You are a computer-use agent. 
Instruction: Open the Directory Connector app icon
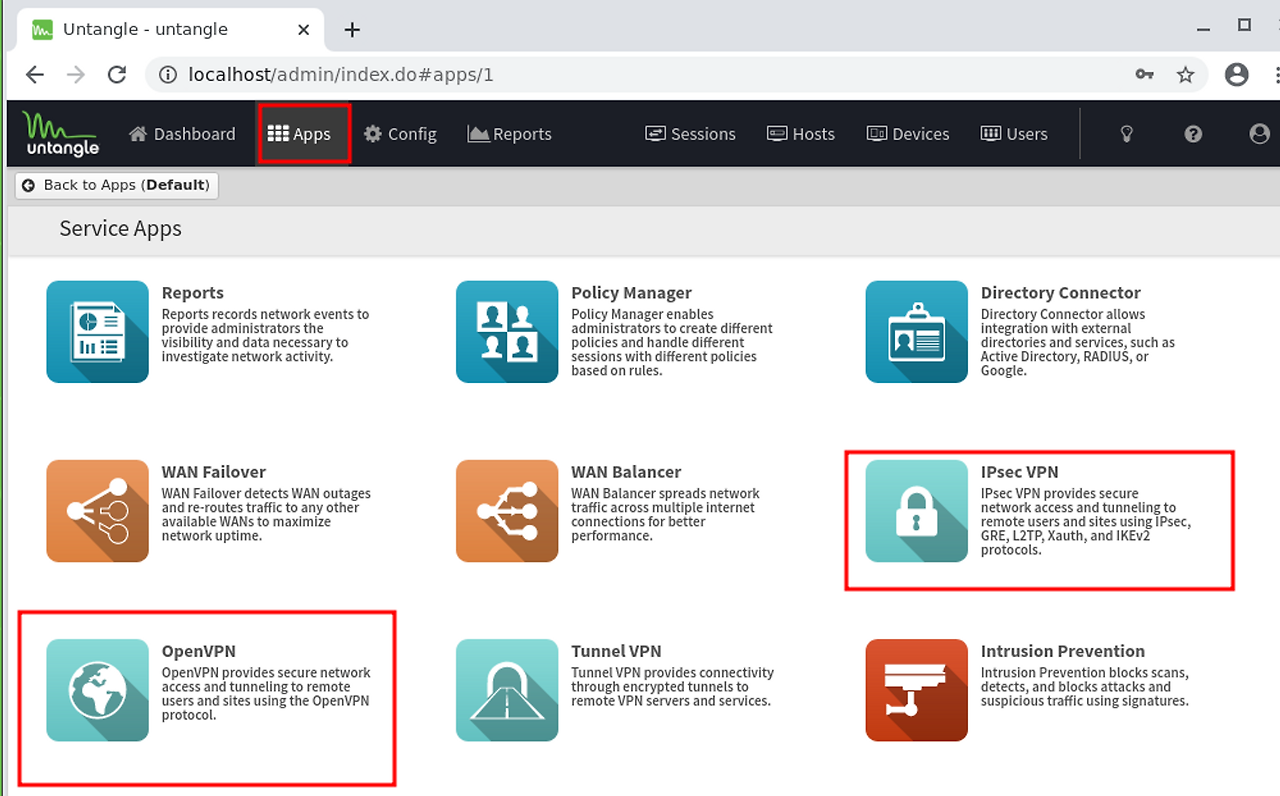click(x=916, y=331)
